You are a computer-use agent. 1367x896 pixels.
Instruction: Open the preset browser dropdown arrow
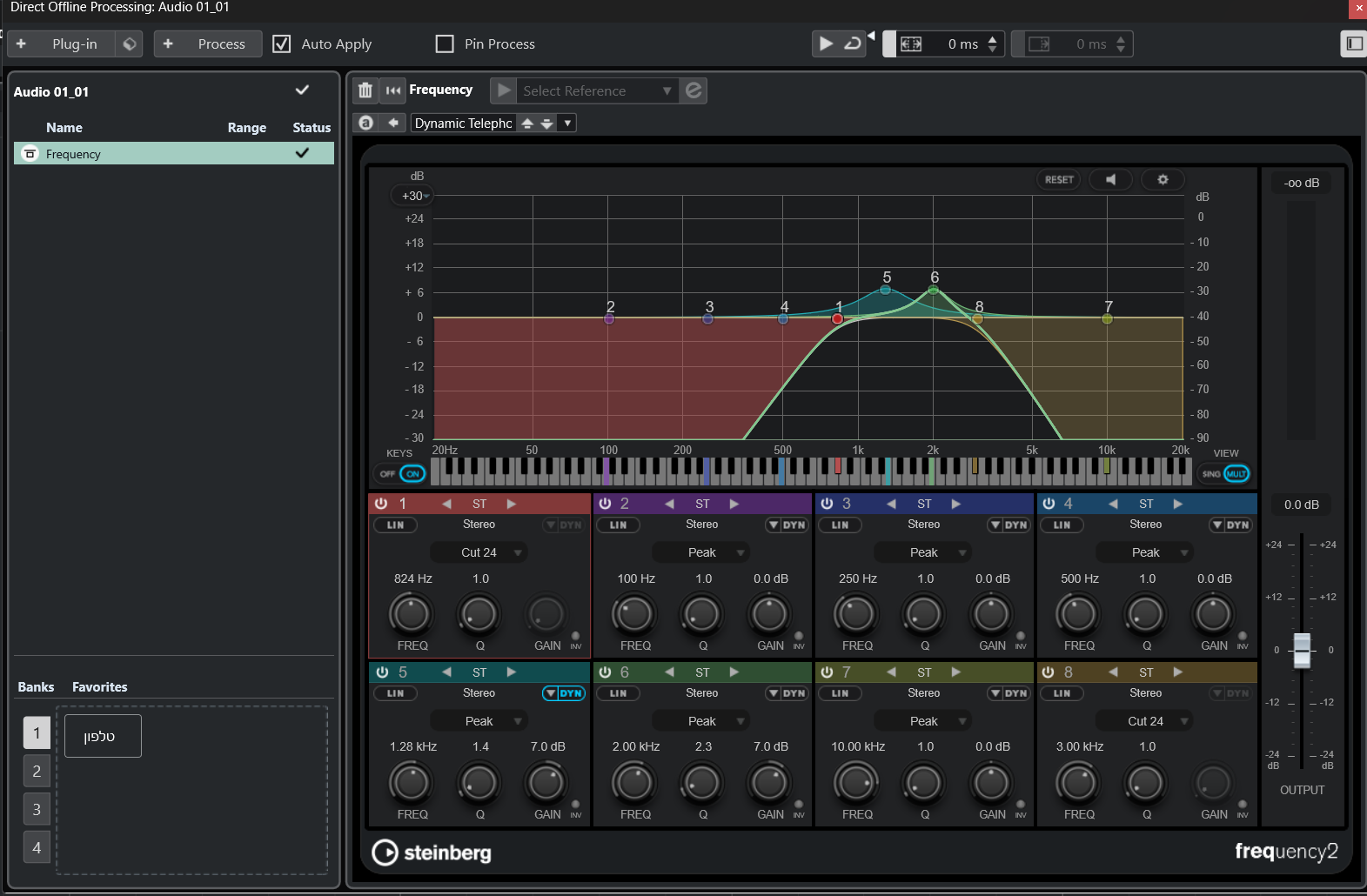coord(567,123)
